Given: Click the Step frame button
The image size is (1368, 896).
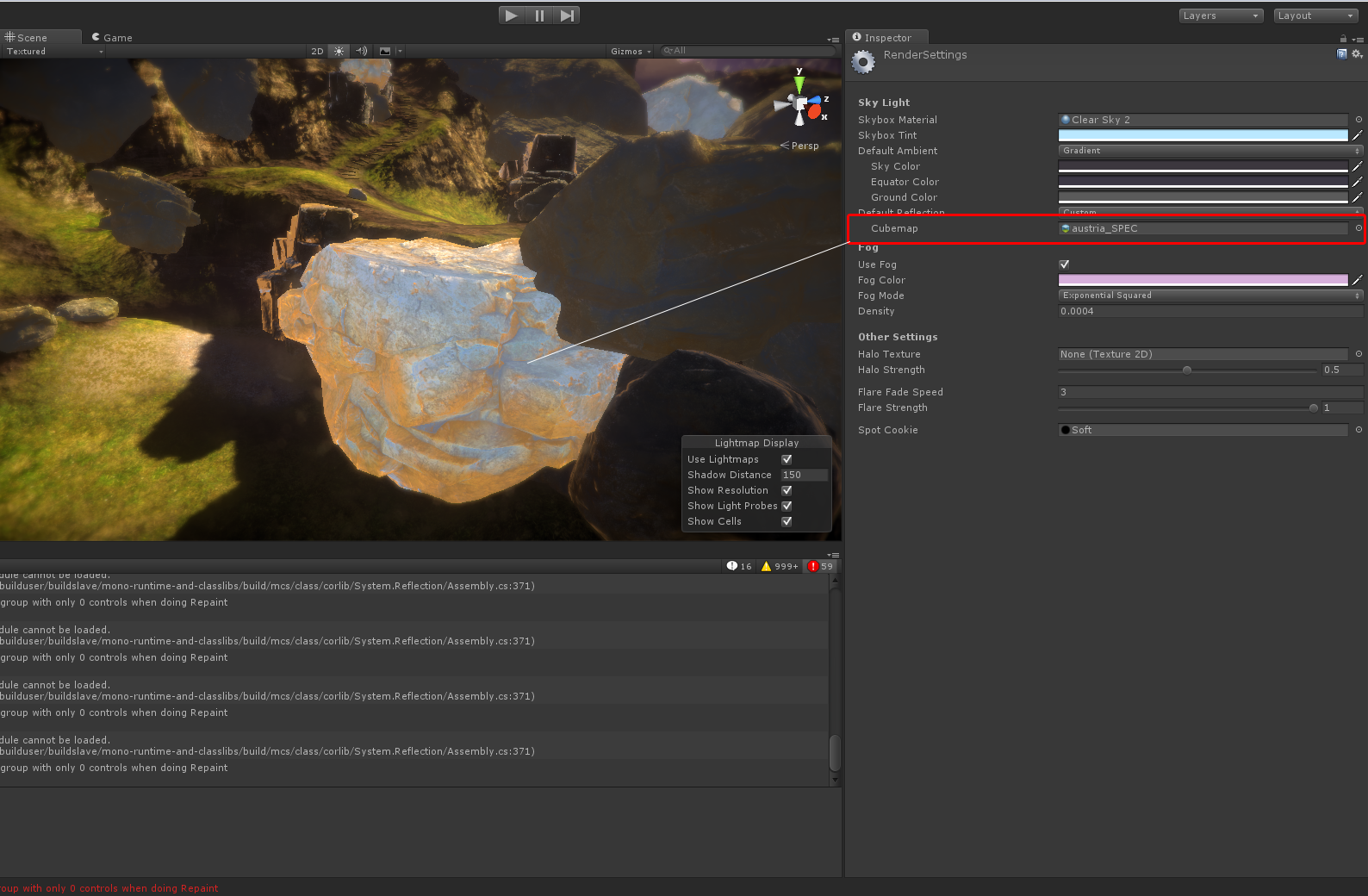Looking at the screenshot, I should pyautogui.click(x=567, y=16).
